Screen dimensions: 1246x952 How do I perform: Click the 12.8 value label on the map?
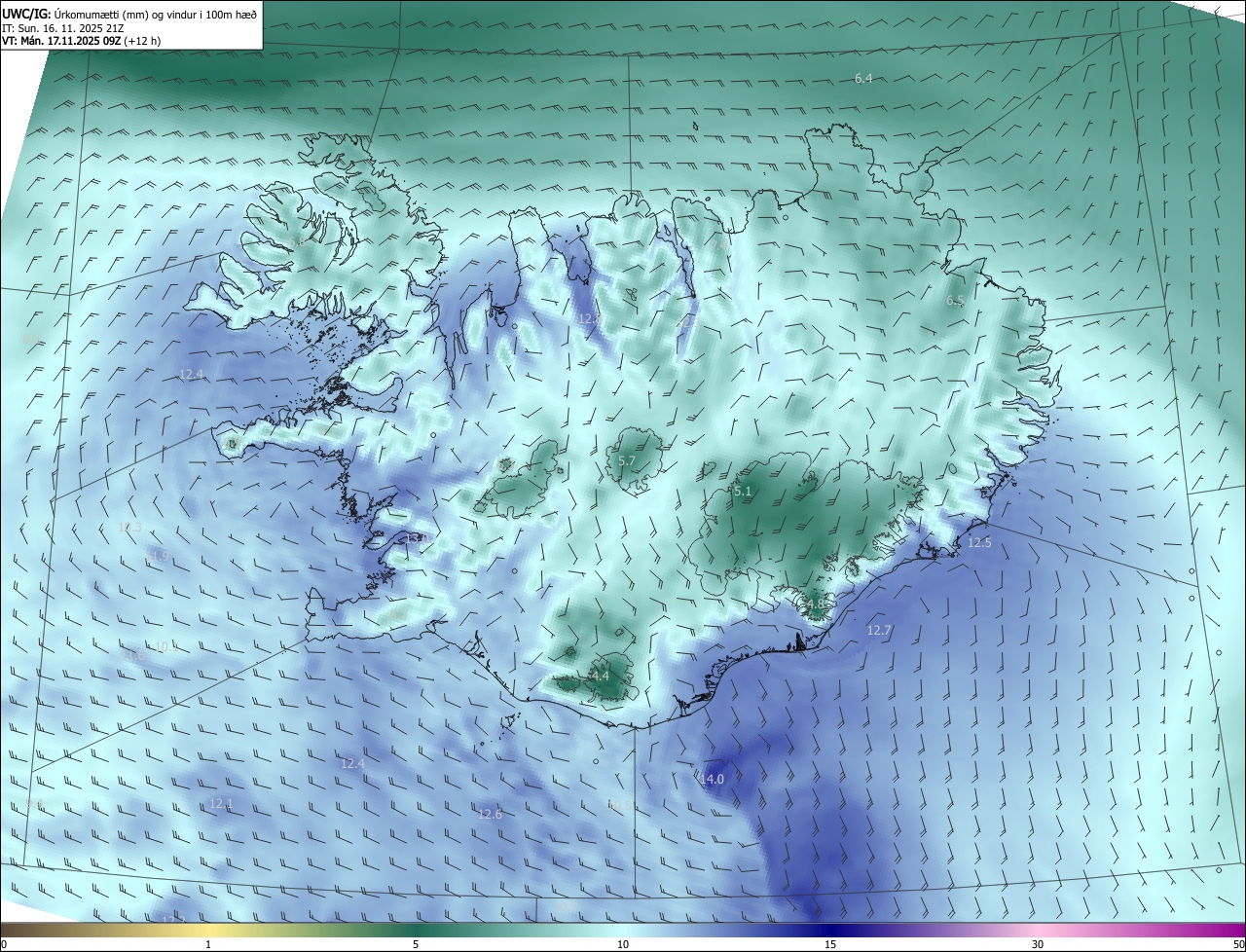click(589, 318)
